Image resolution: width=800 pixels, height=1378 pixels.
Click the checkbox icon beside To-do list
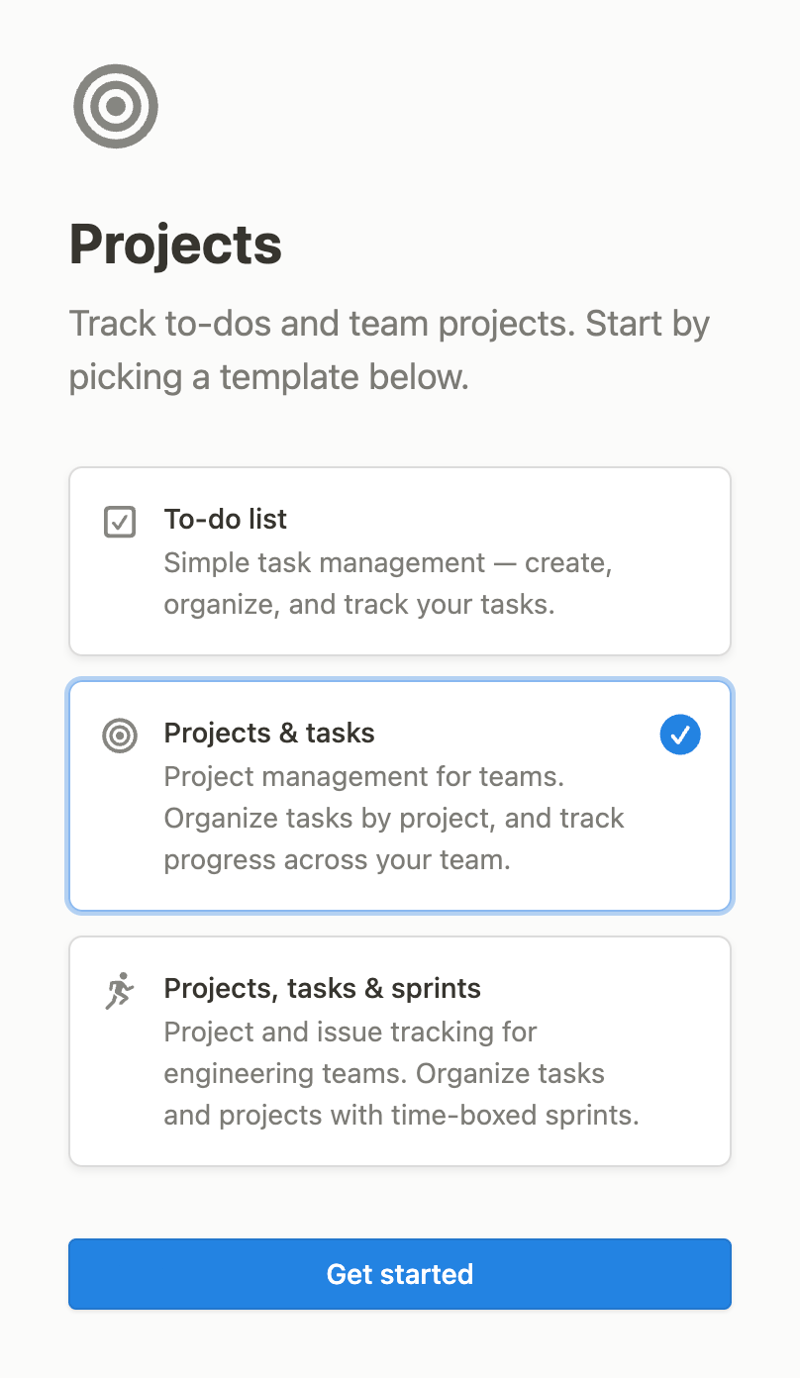point(119,521)
